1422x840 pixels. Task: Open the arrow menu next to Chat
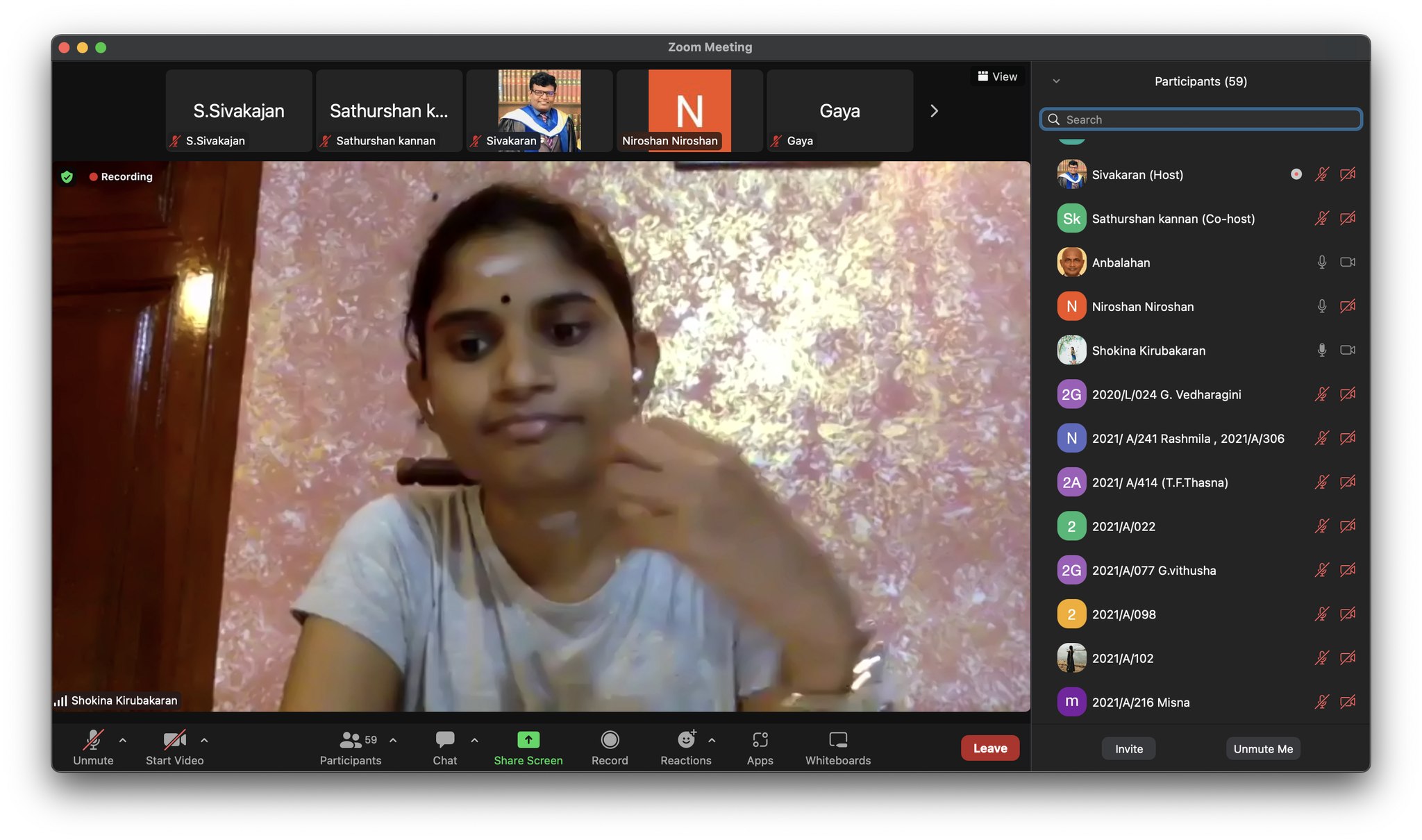click(x=474, y=741)
